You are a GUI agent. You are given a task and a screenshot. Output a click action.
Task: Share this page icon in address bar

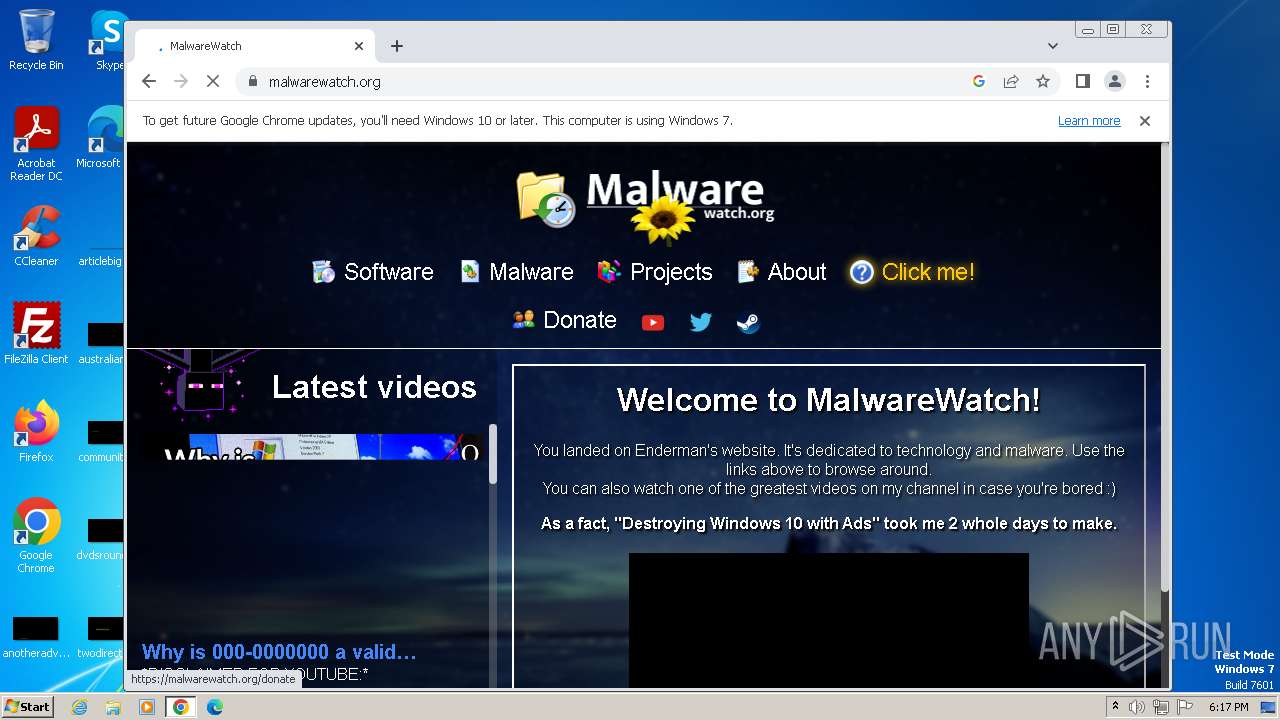point(1011,82)
